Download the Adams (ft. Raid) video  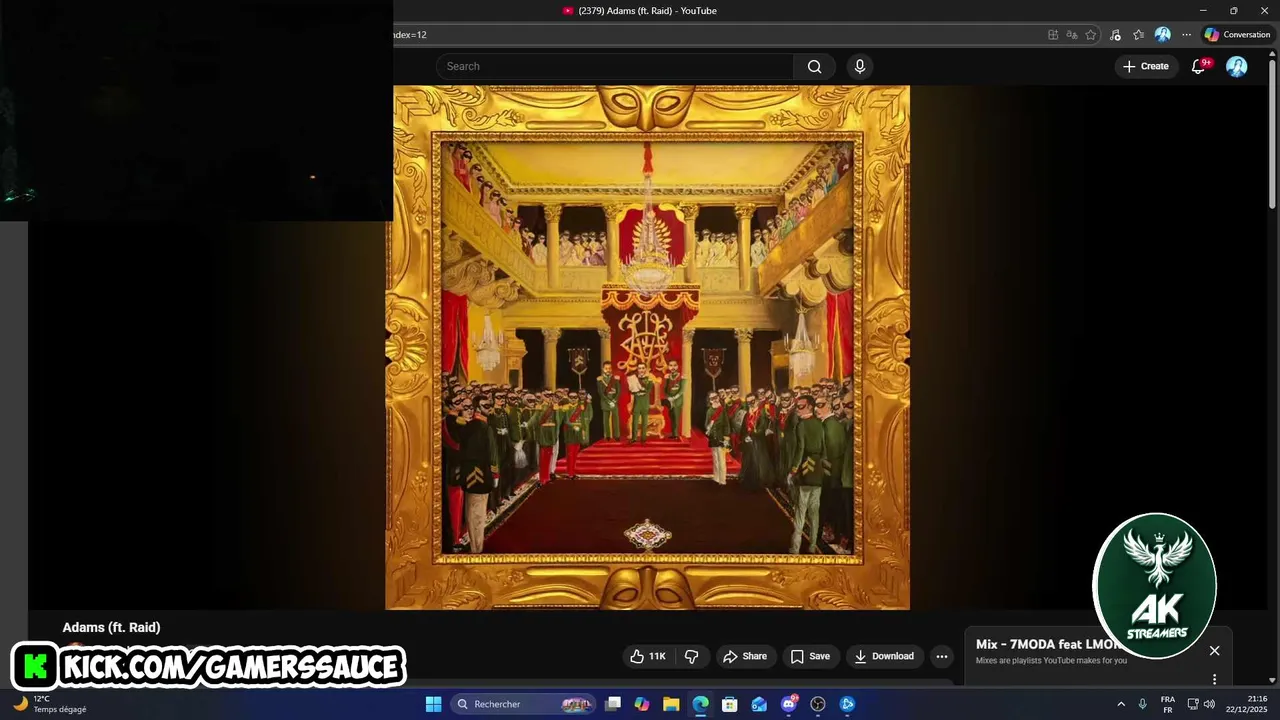click(884, 656)
